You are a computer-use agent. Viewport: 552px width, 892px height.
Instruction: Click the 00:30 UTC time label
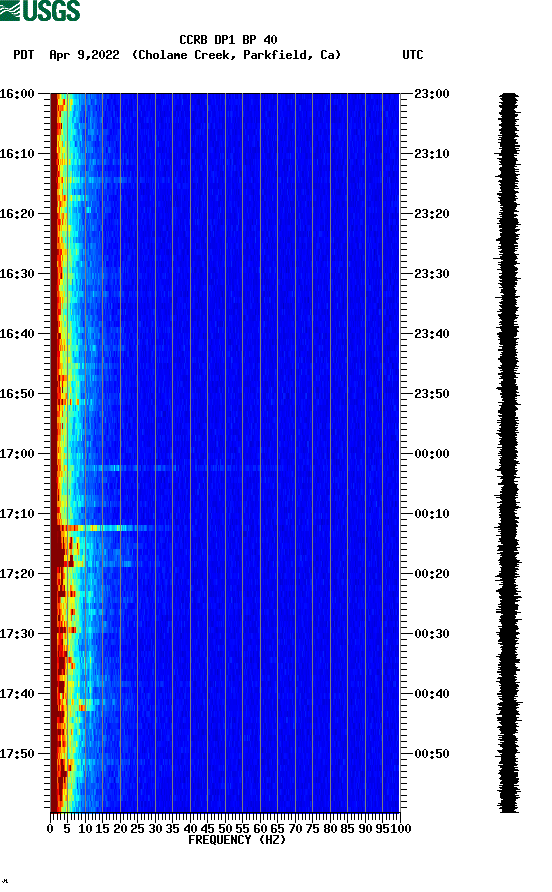point(432,634)
